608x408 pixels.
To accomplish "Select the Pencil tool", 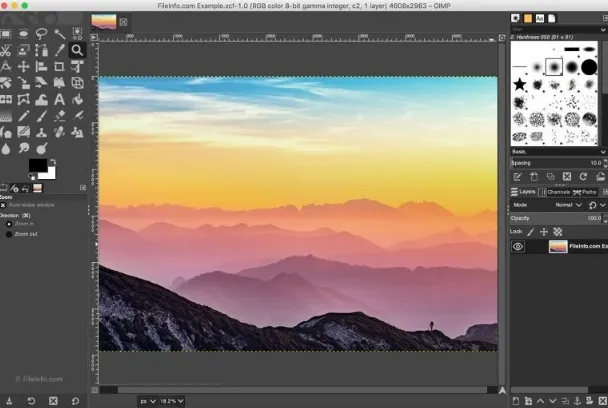I will point(23,116).
